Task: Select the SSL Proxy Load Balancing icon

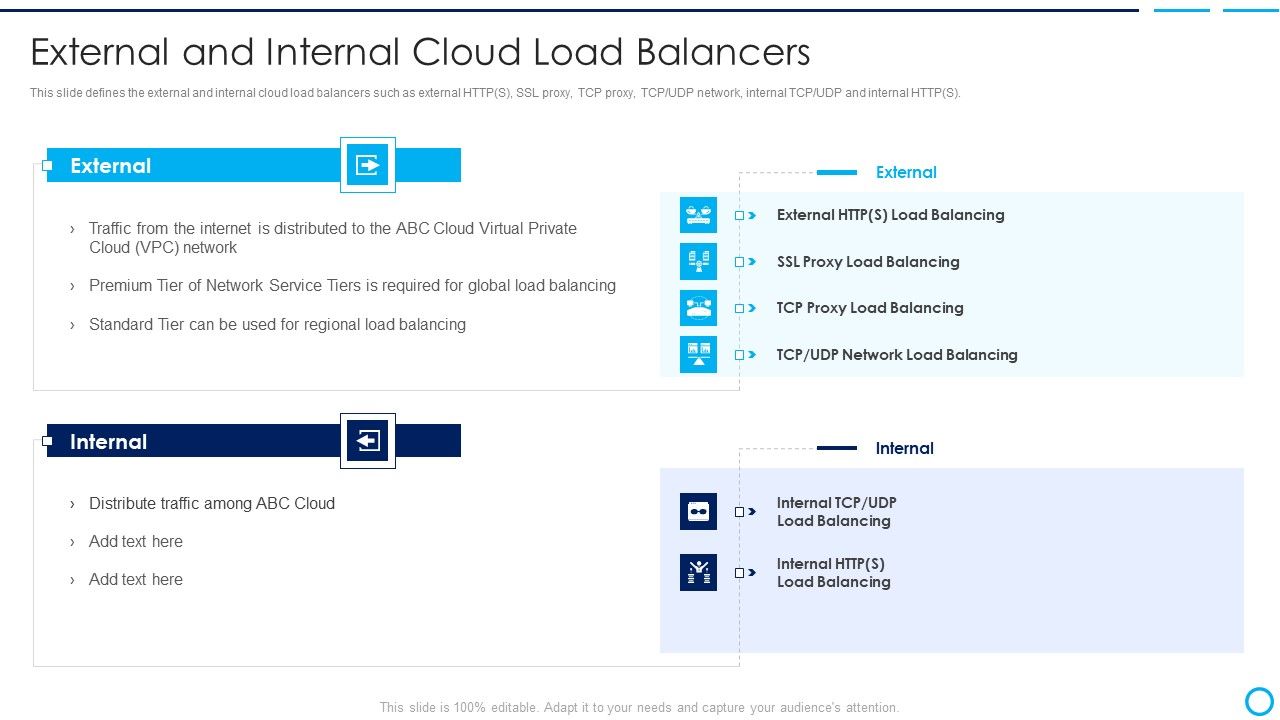Action: (x=698, y=261)
